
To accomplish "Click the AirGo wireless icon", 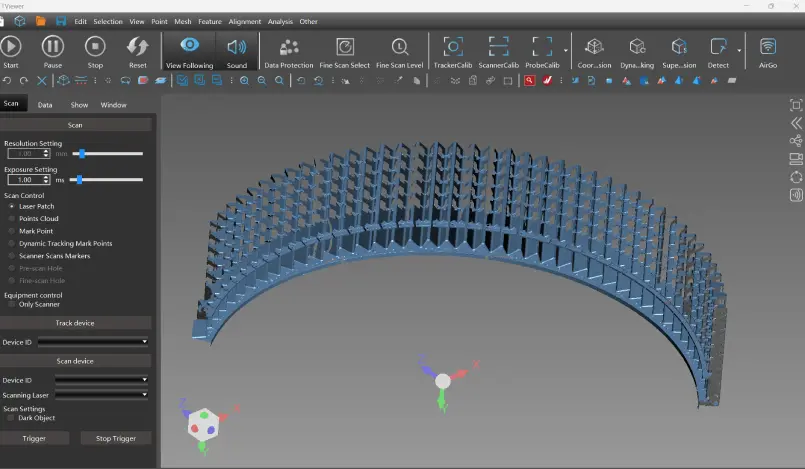I will coord(768,46).
